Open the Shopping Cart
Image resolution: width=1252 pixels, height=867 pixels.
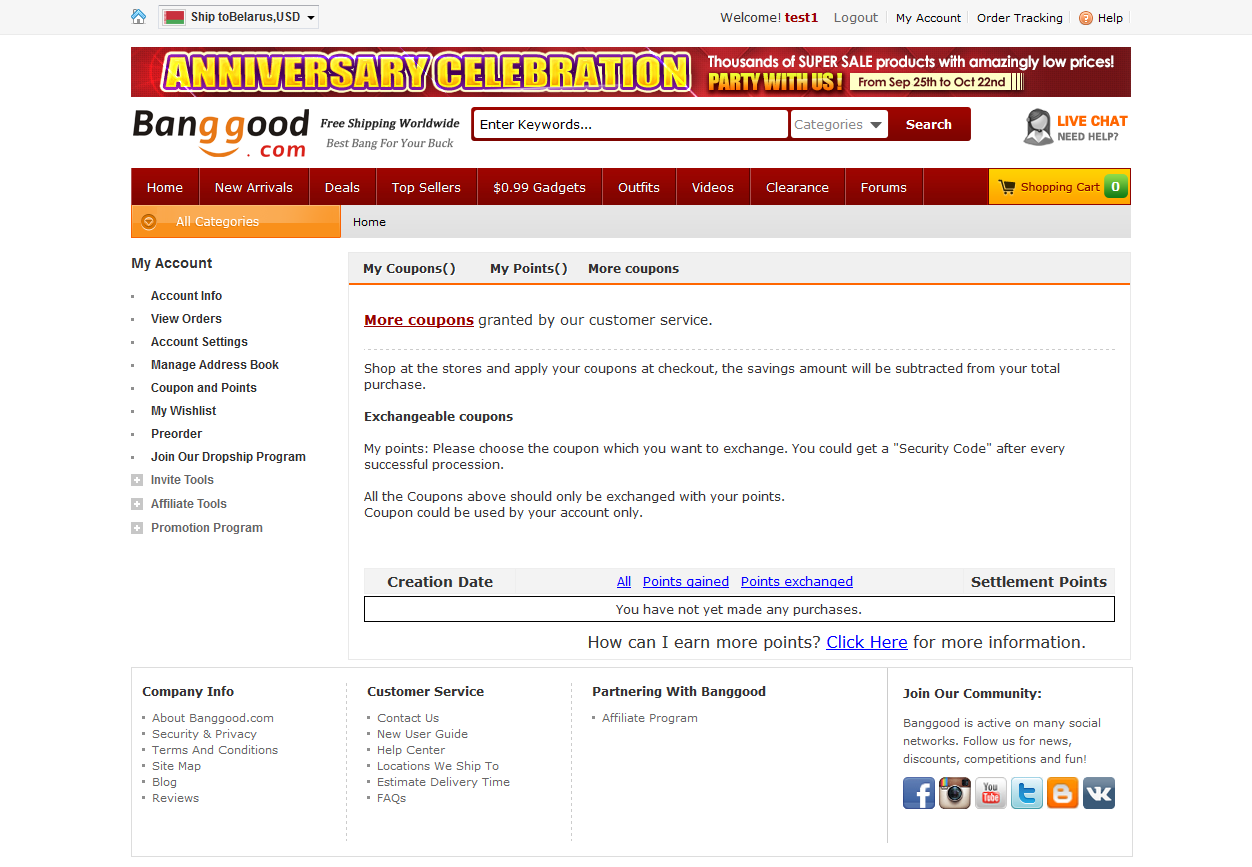click(x=1059, y=187)
